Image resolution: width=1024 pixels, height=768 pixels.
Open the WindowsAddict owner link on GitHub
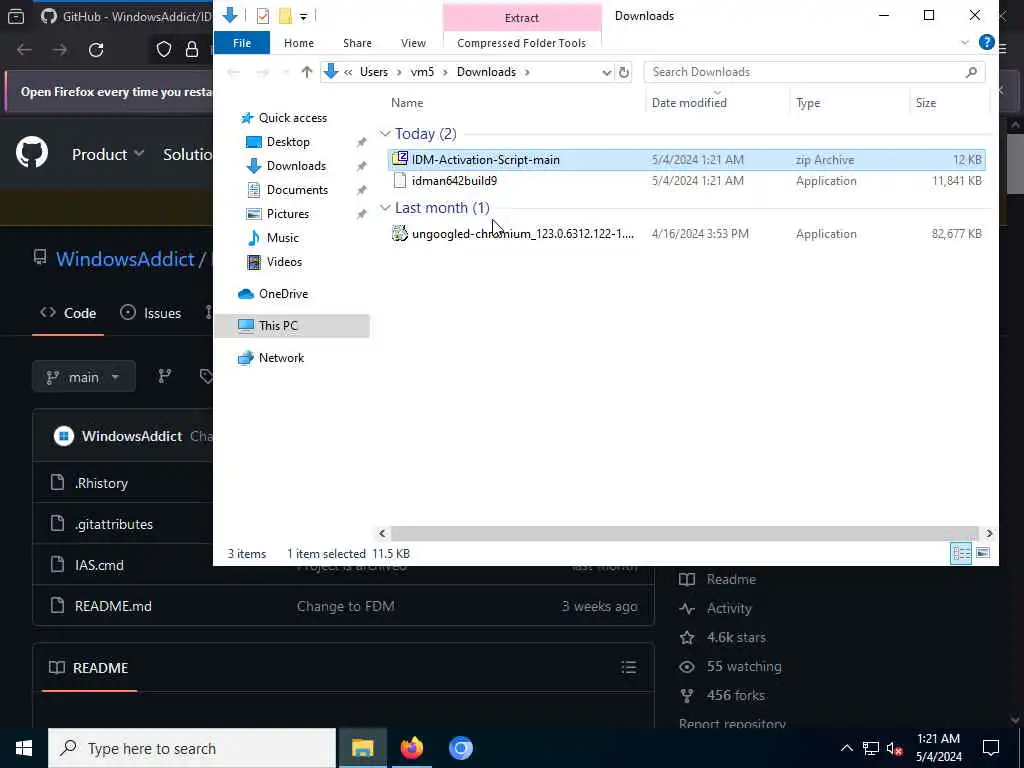125,259
